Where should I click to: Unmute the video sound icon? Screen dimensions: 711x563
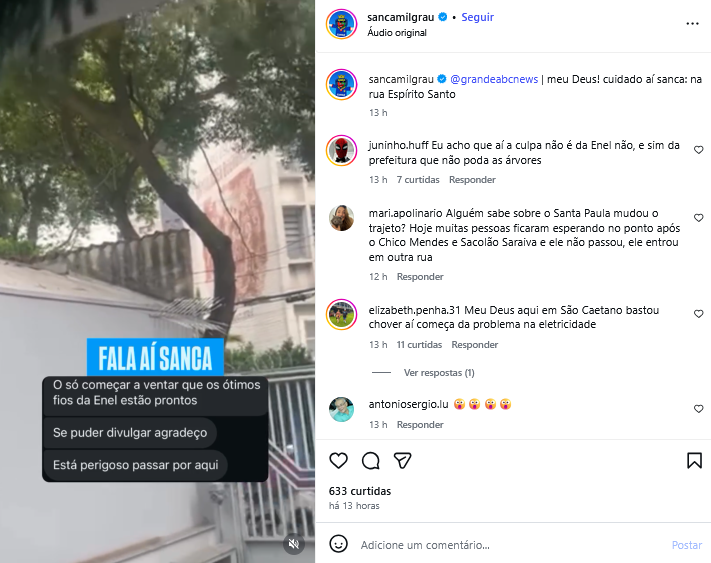coord(294,544)
